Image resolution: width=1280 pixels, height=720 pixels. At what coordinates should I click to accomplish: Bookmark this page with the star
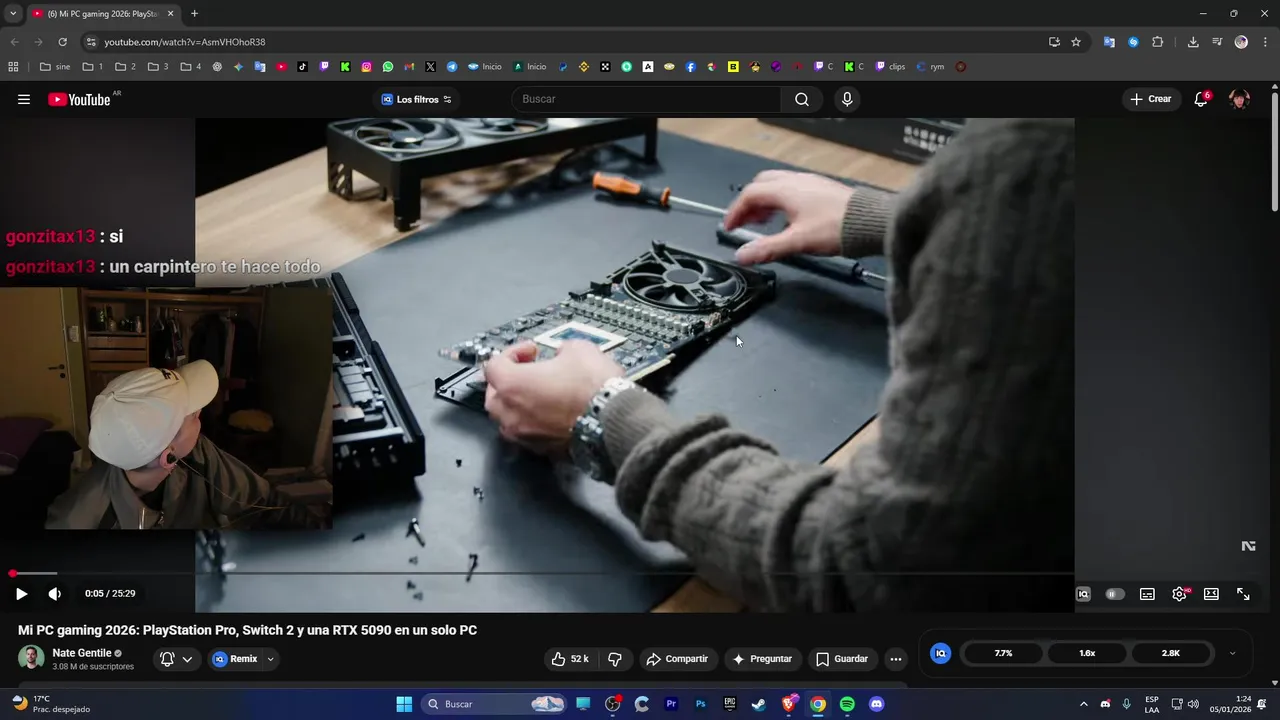click(x=1076, y=42)
